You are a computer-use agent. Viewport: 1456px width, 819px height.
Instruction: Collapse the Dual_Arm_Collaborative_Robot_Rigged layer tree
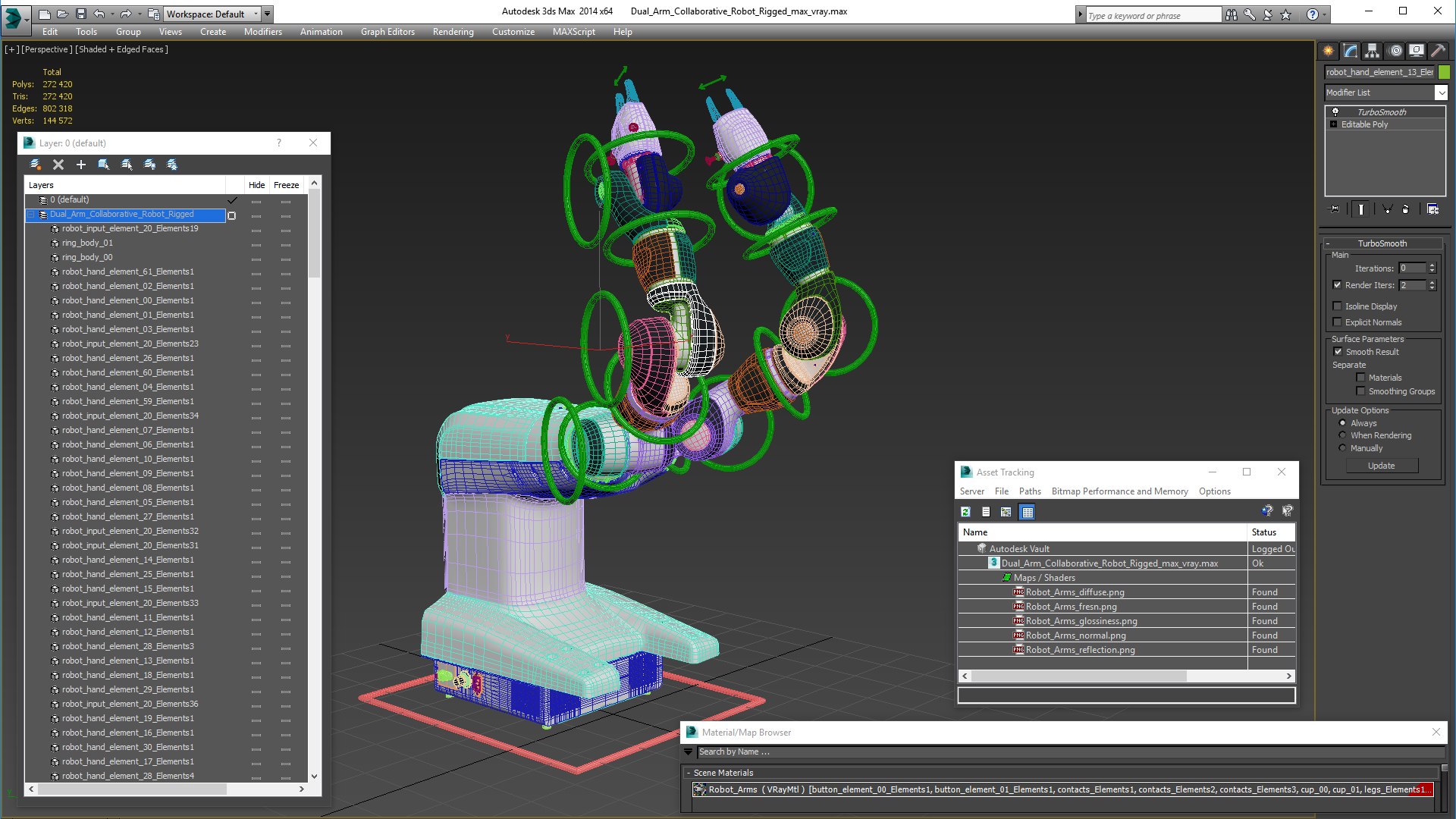pos(31,215)
